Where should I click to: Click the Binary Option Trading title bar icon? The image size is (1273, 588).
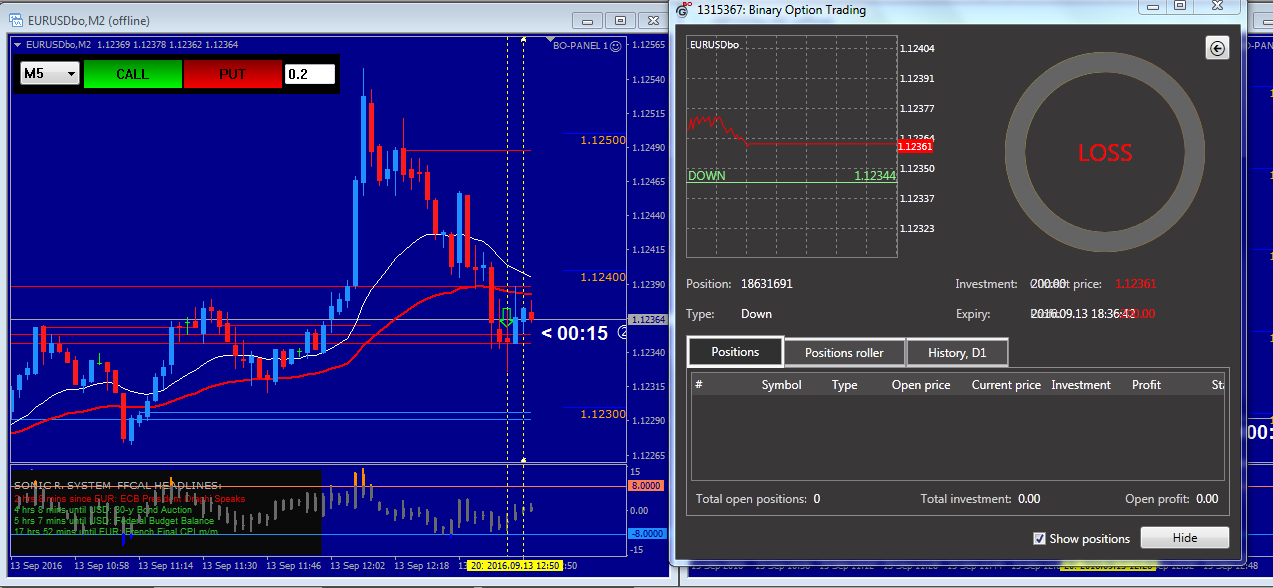click(x=683, y=10)
